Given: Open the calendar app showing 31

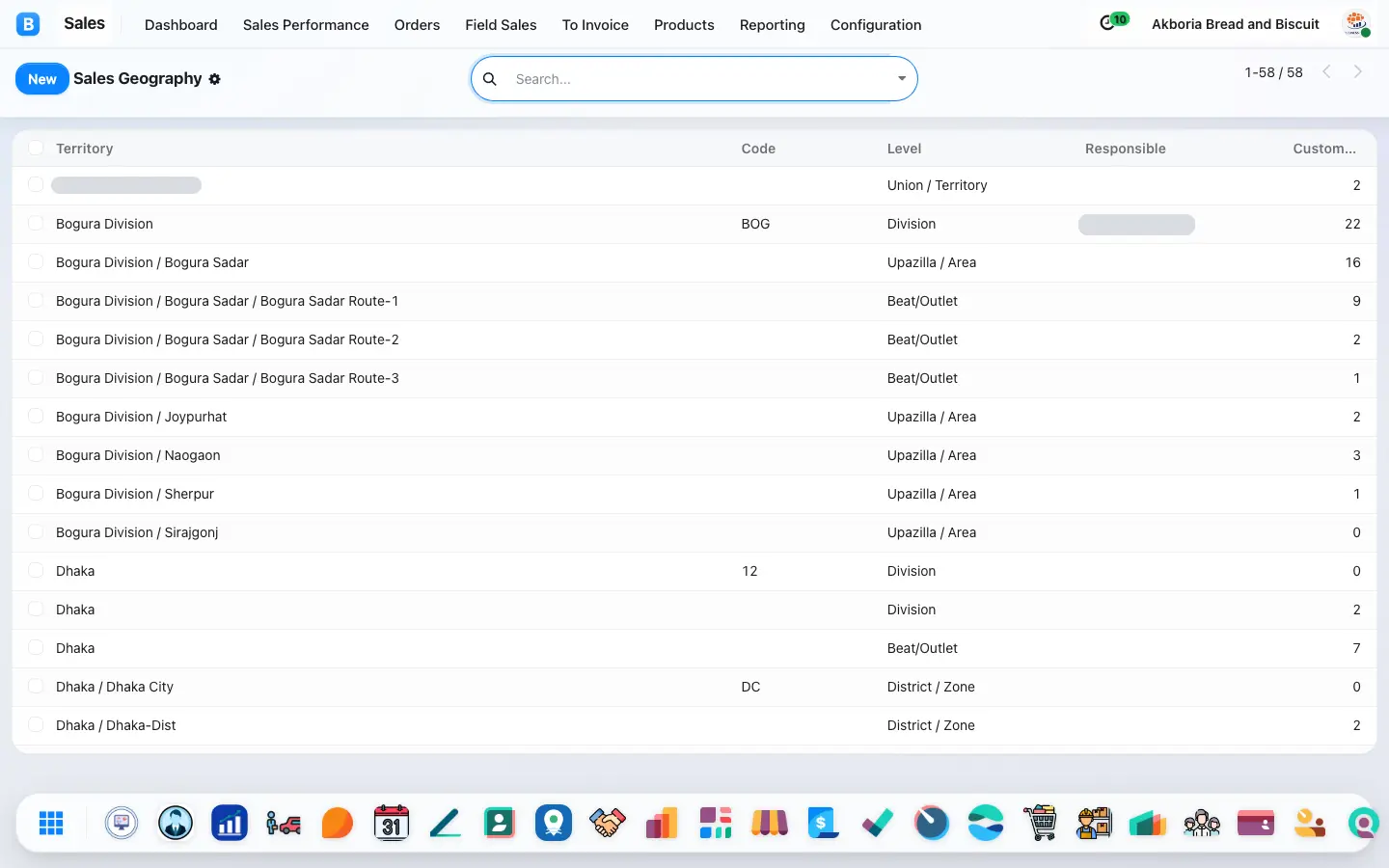Looking at the screenshot, I should [x=392, y=823].
